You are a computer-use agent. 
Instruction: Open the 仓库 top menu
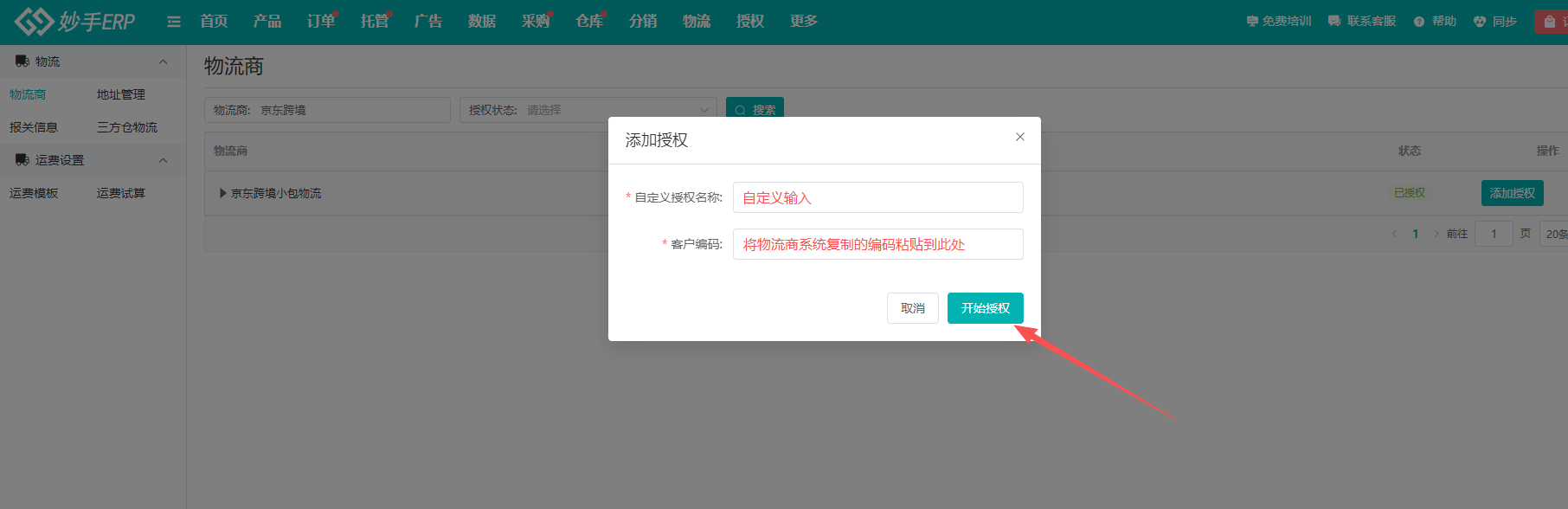pyautogui.click(x=588, y=22)
